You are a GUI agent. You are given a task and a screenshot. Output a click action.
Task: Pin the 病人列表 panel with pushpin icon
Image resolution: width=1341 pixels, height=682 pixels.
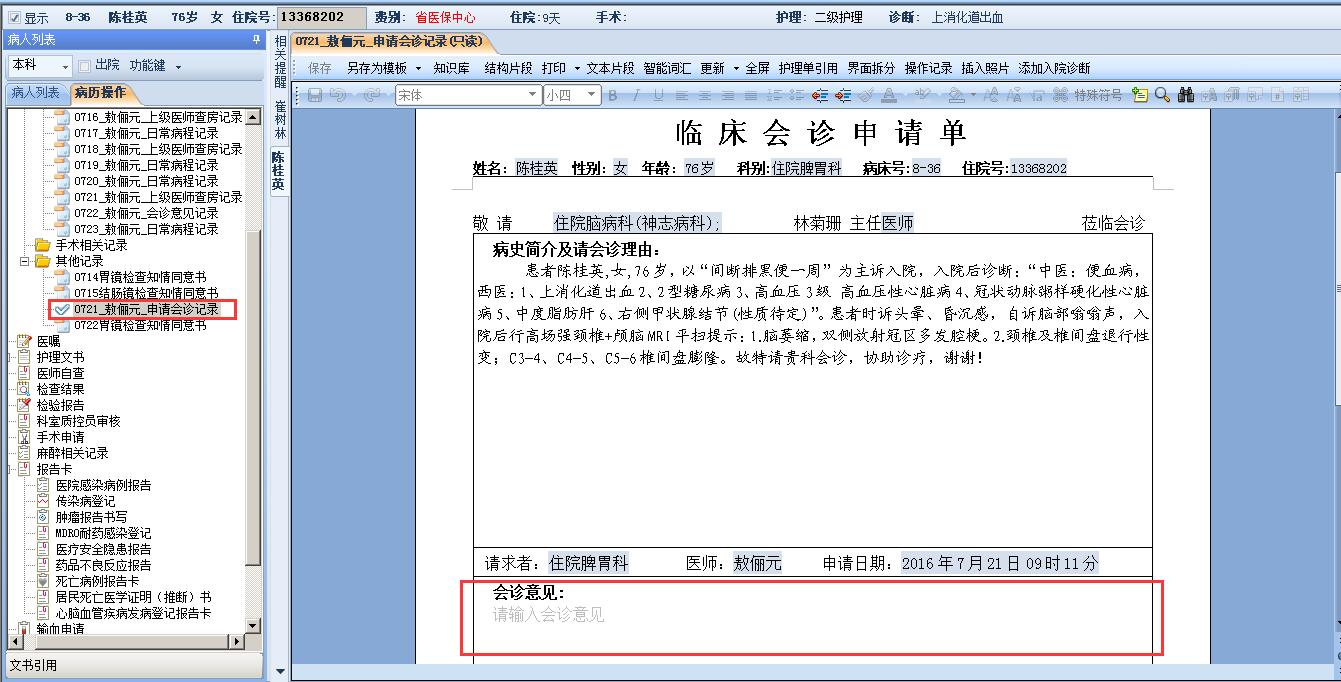point(256,40)
